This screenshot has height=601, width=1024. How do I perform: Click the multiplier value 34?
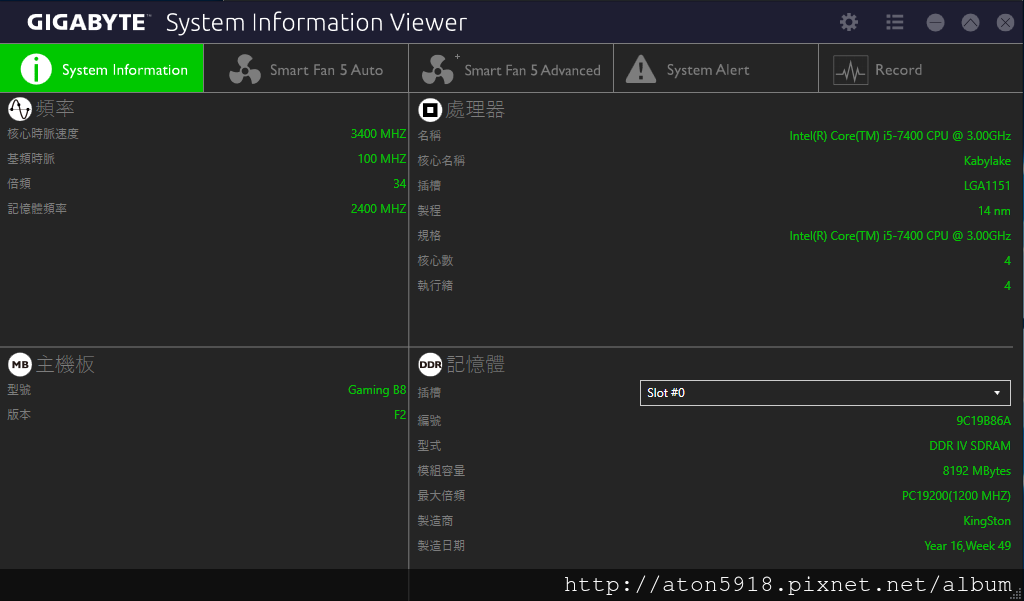[x=400, y=184]
